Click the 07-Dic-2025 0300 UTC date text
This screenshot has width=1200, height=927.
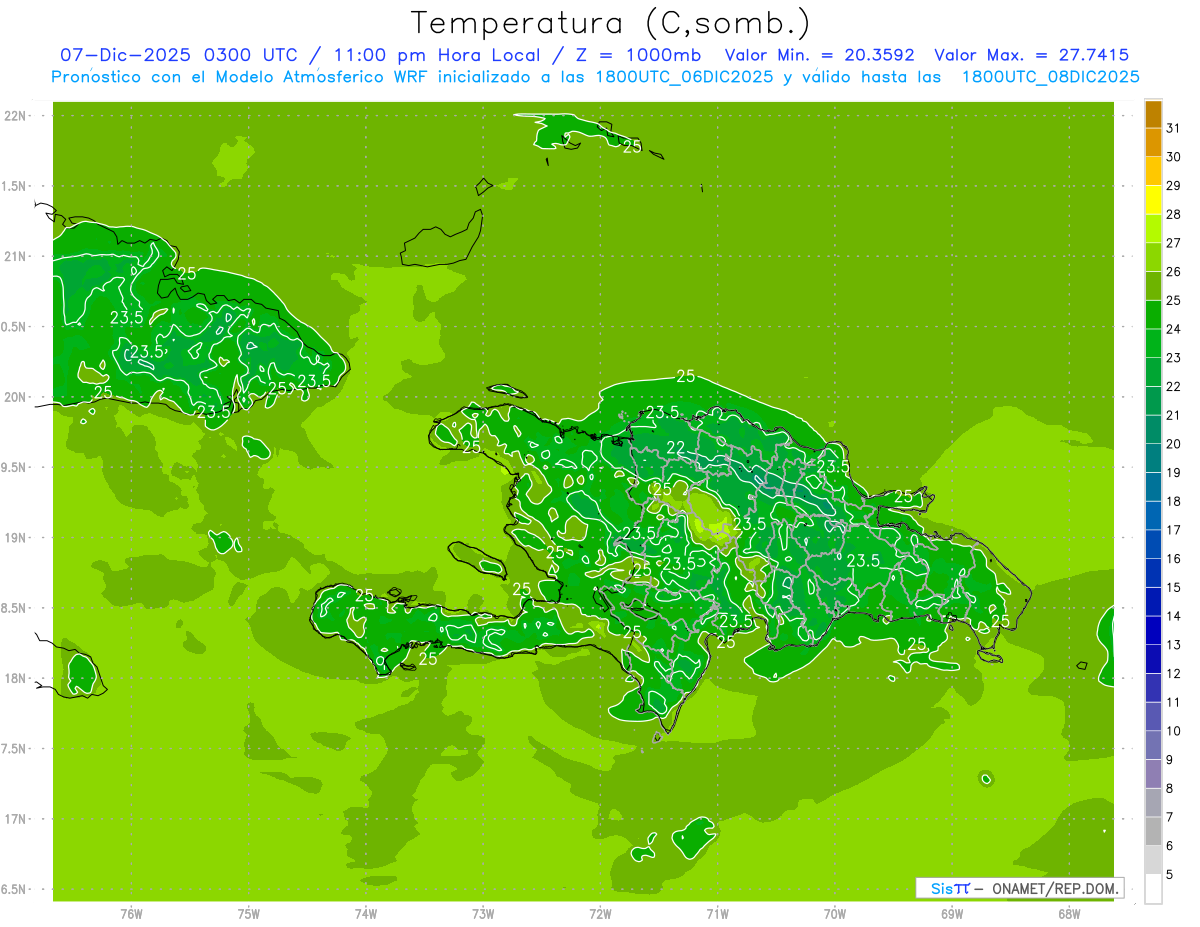178,55
